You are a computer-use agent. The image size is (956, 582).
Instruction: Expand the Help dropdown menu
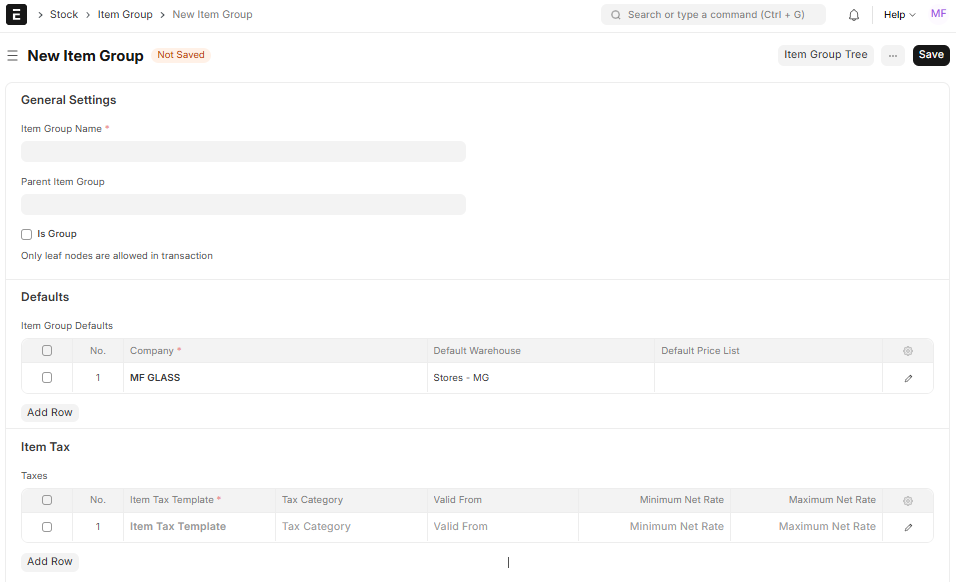click(899, 15)
